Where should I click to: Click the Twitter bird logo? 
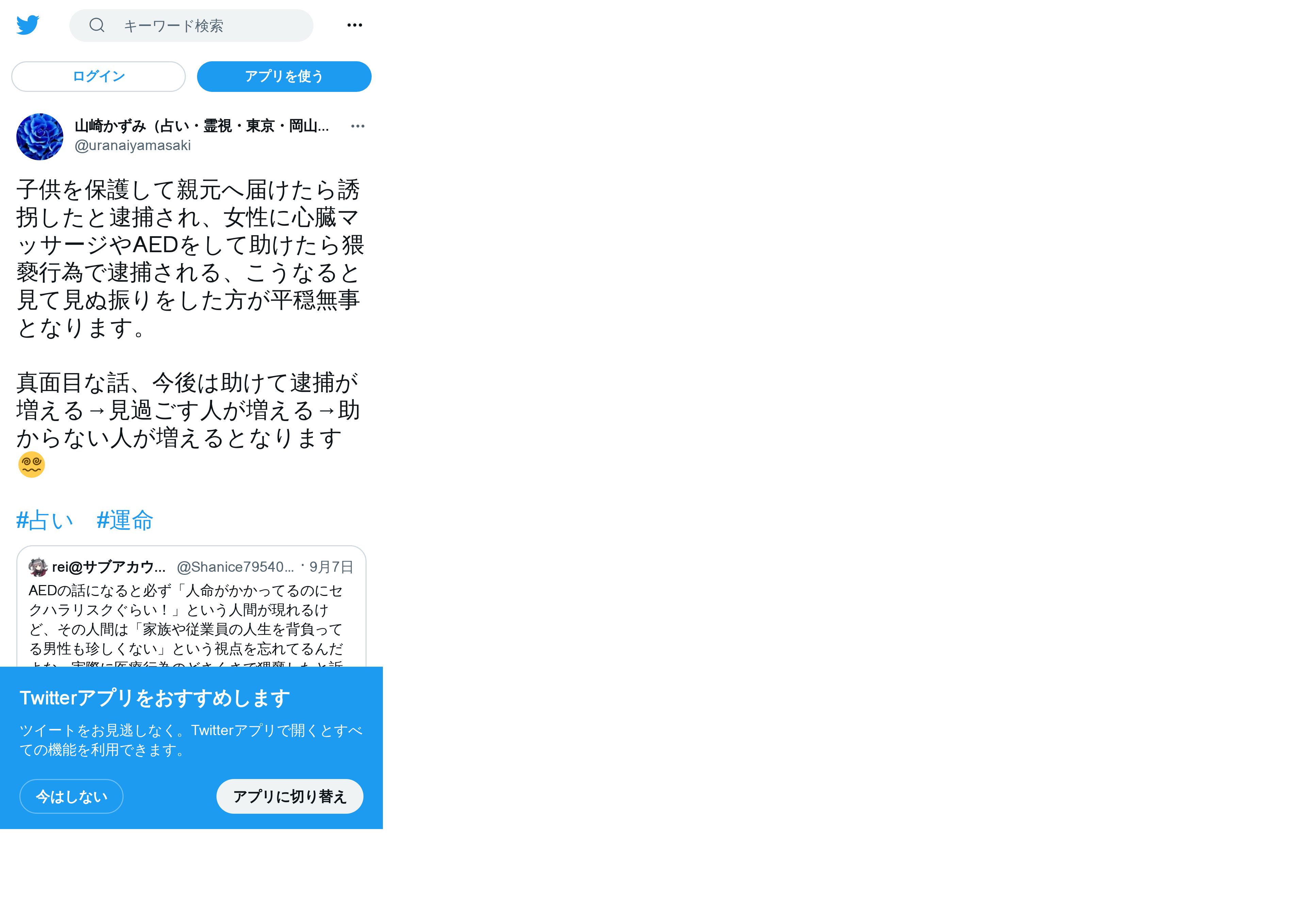pyautogui.click(x=28, y=25)
